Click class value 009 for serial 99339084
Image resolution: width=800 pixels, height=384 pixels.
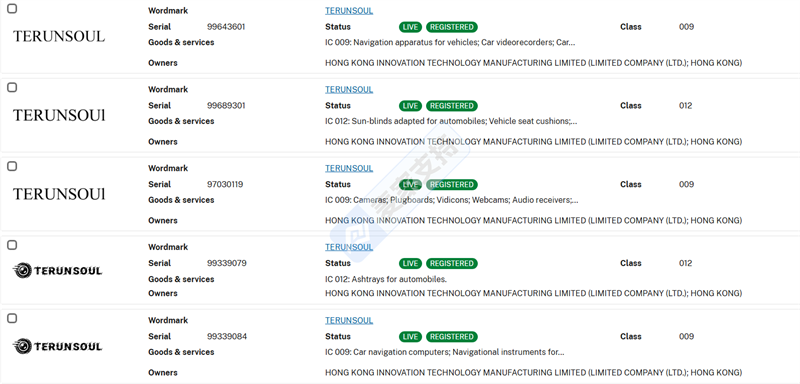coord(686,337)
